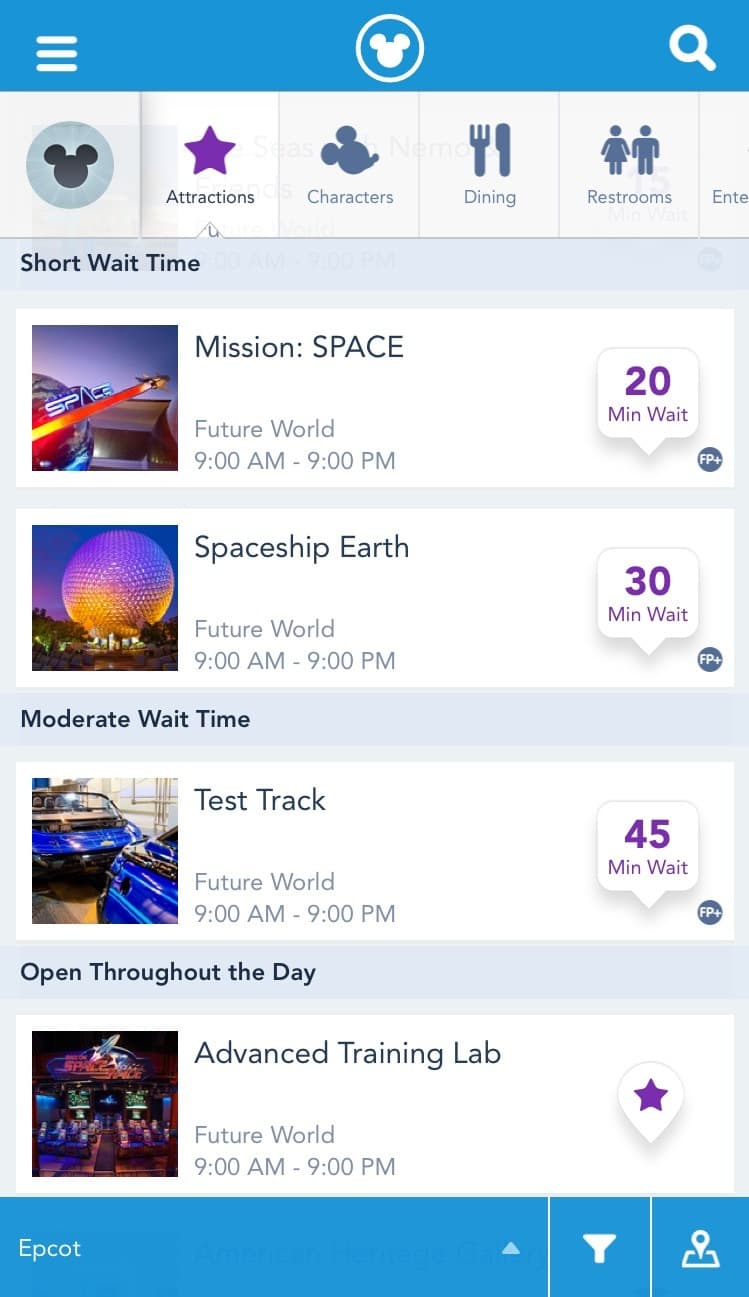The height and width of the screenshot is (1297, 749).
Task: Tap the FP+ badge on Mission: SPACE
Action: 709,461
